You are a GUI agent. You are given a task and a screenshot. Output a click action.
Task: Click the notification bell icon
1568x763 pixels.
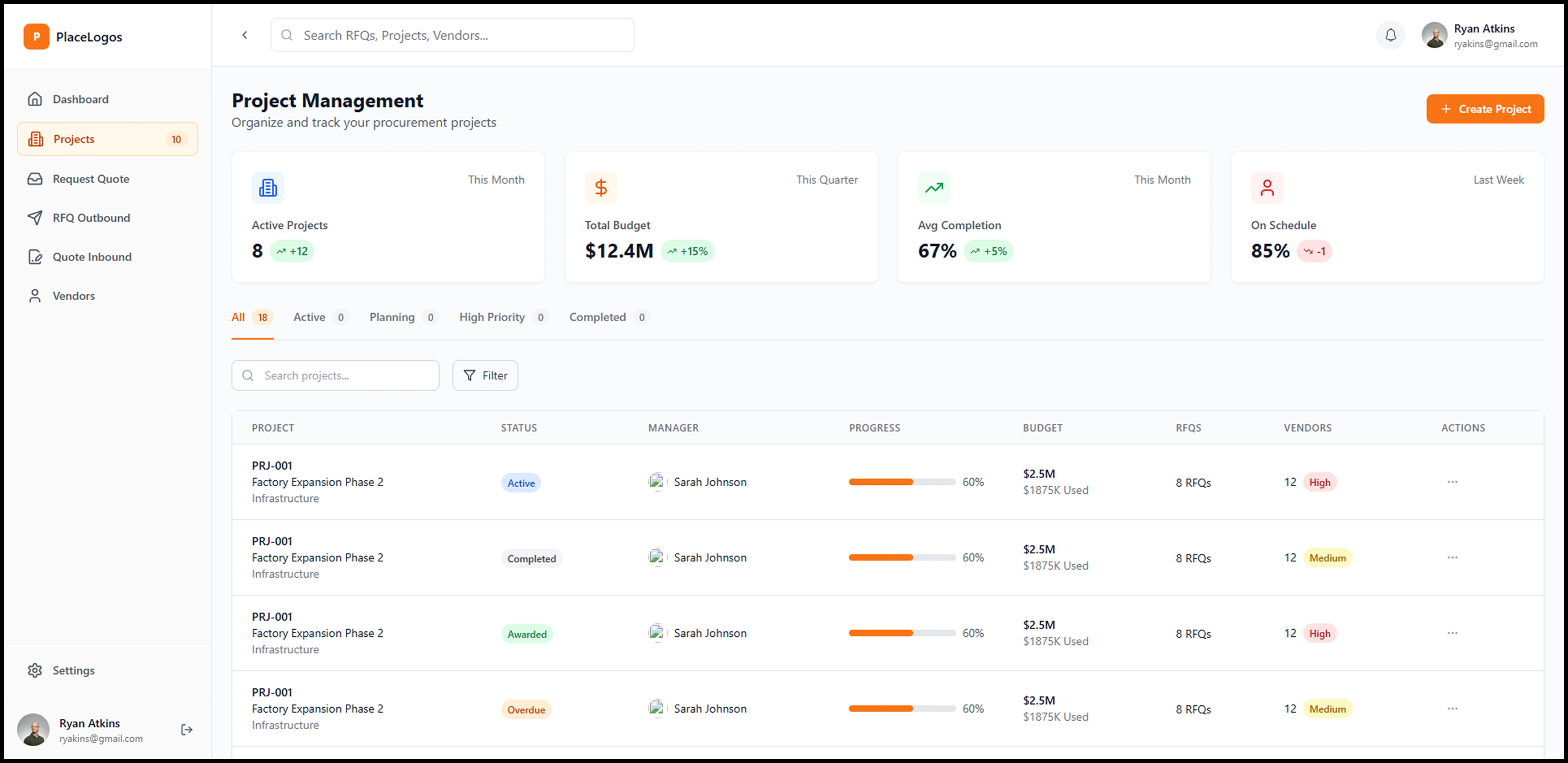click(1390, 35)
